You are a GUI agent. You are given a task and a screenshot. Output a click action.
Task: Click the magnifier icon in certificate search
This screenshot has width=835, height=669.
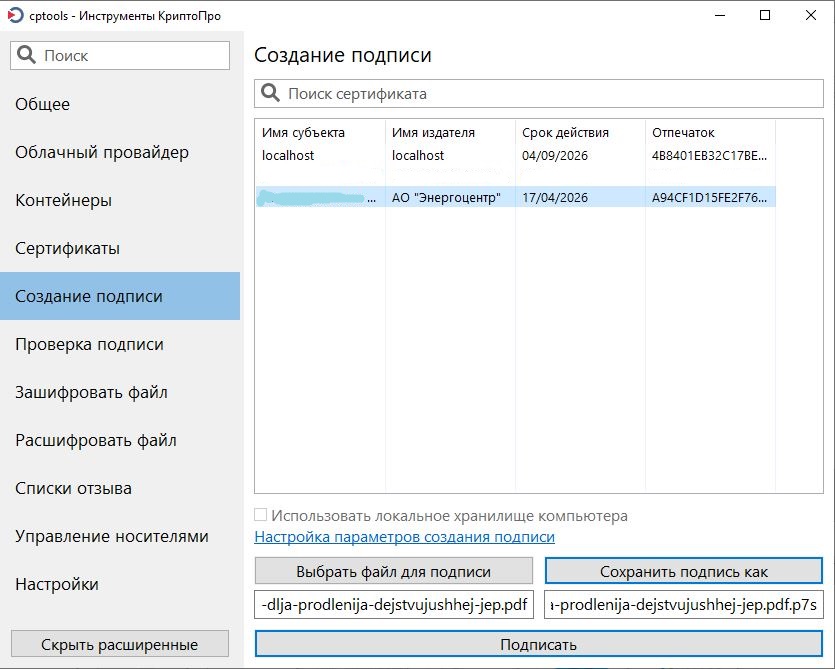click(270, 94)
